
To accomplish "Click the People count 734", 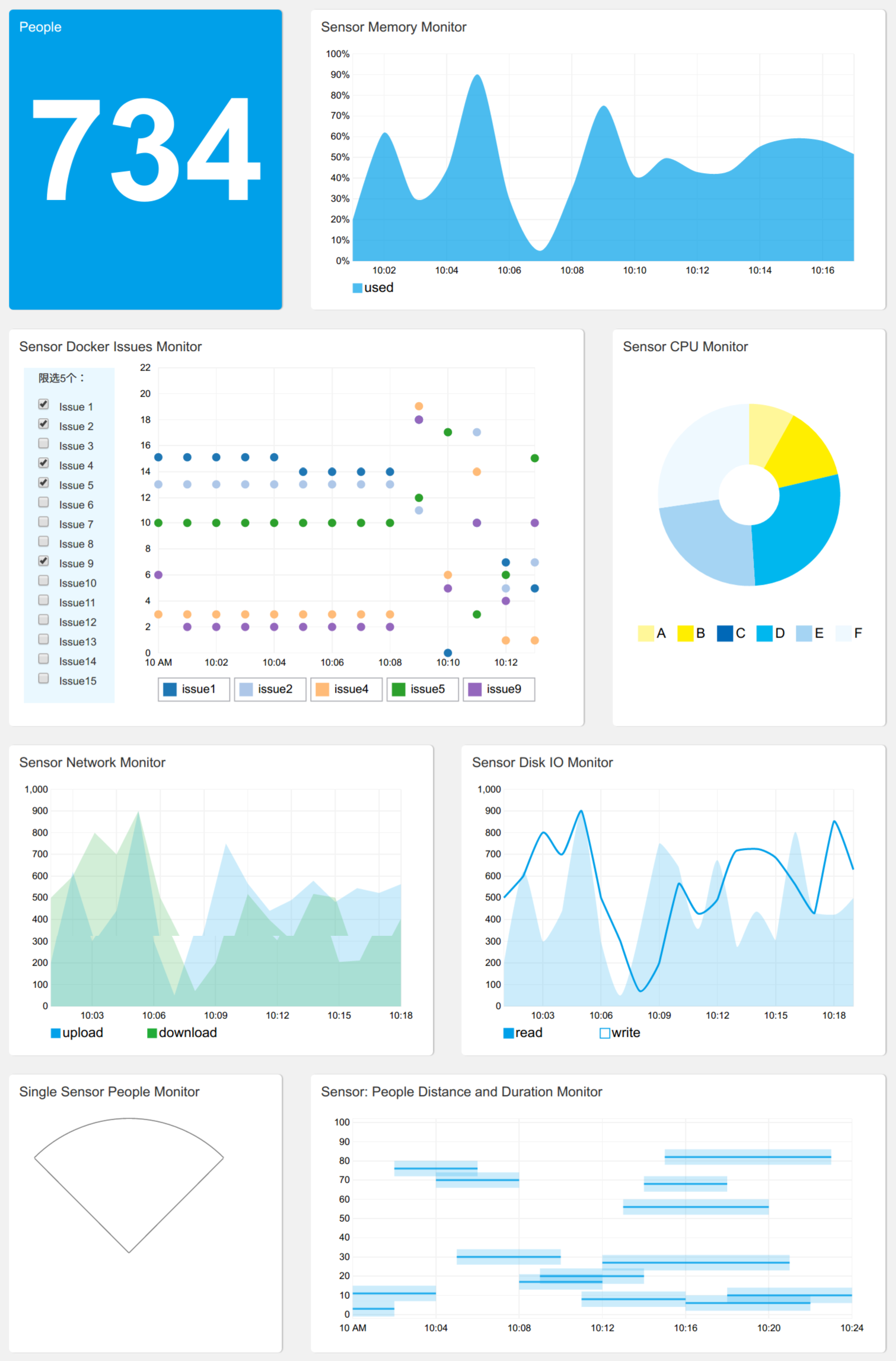I will 146,150.
